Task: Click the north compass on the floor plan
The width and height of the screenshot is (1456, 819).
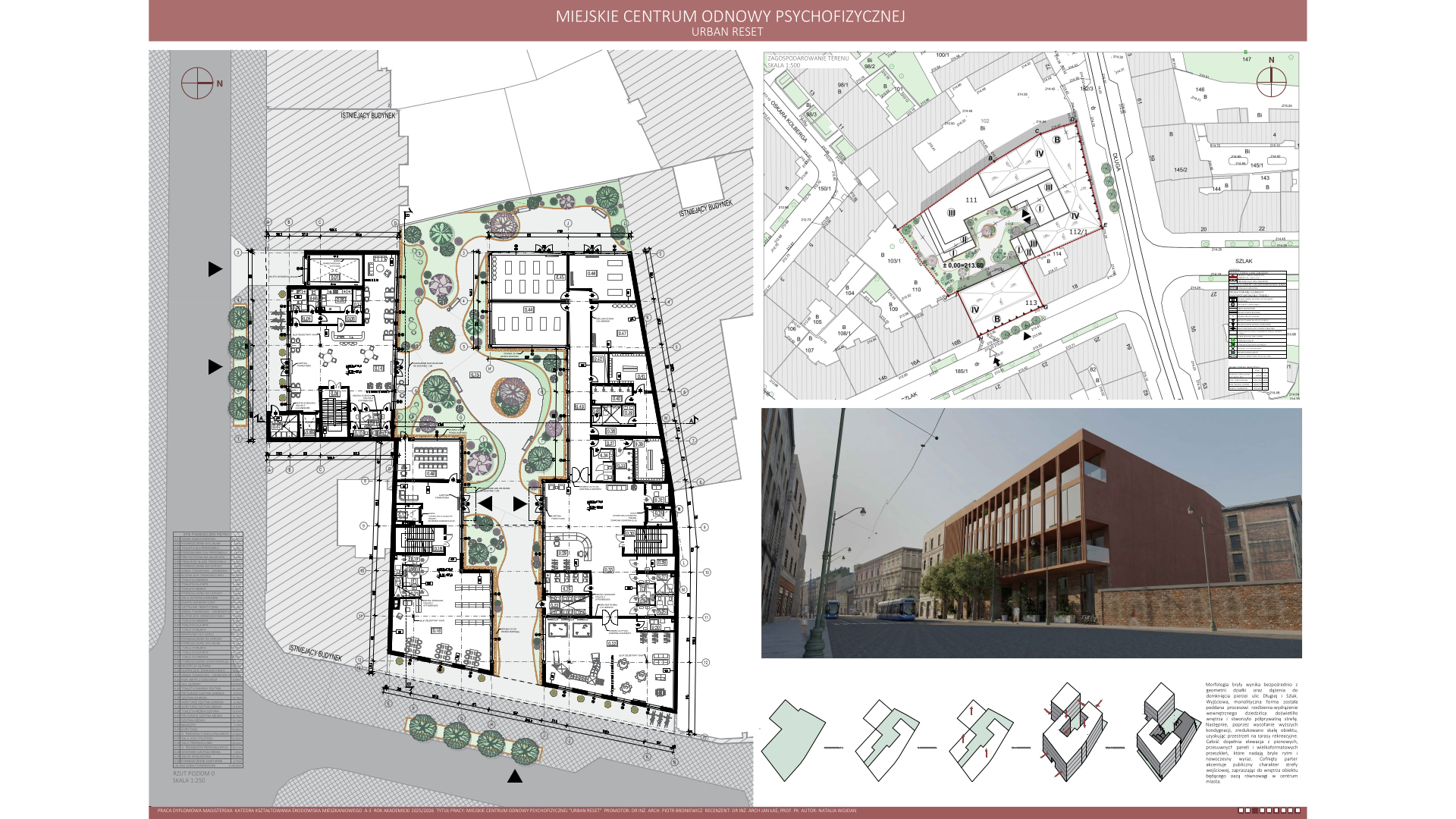Action: (x=196, y=83)
